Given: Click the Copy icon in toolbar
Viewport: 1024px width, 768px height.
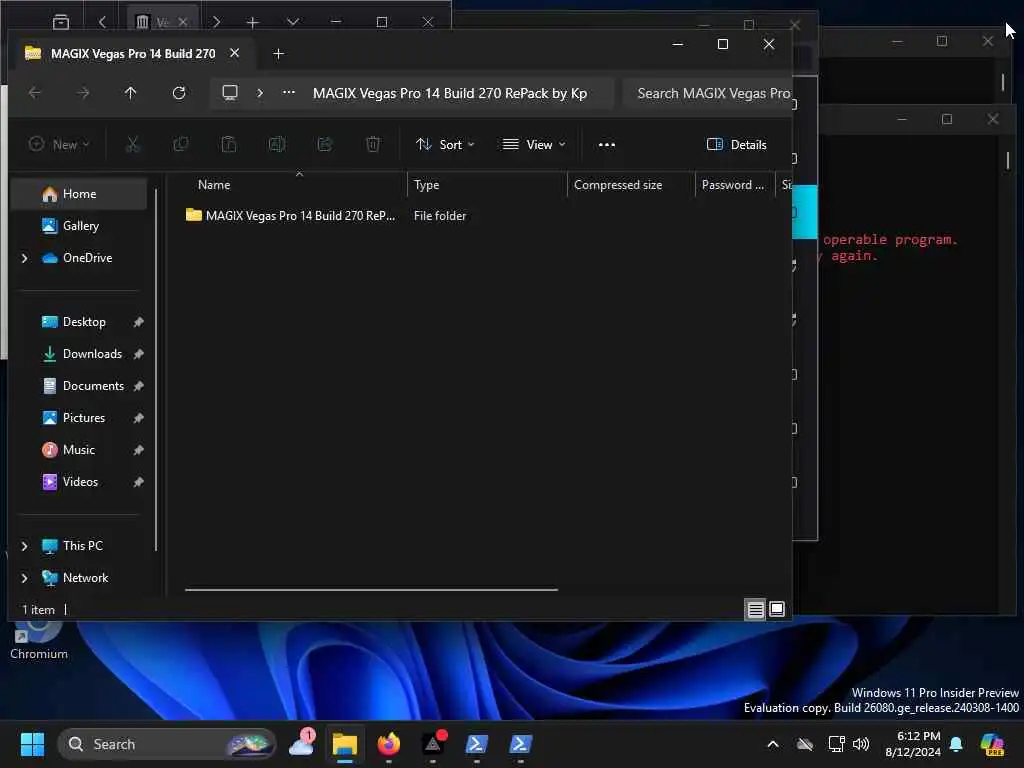Looking at the screenshot, I should (181, 144).
